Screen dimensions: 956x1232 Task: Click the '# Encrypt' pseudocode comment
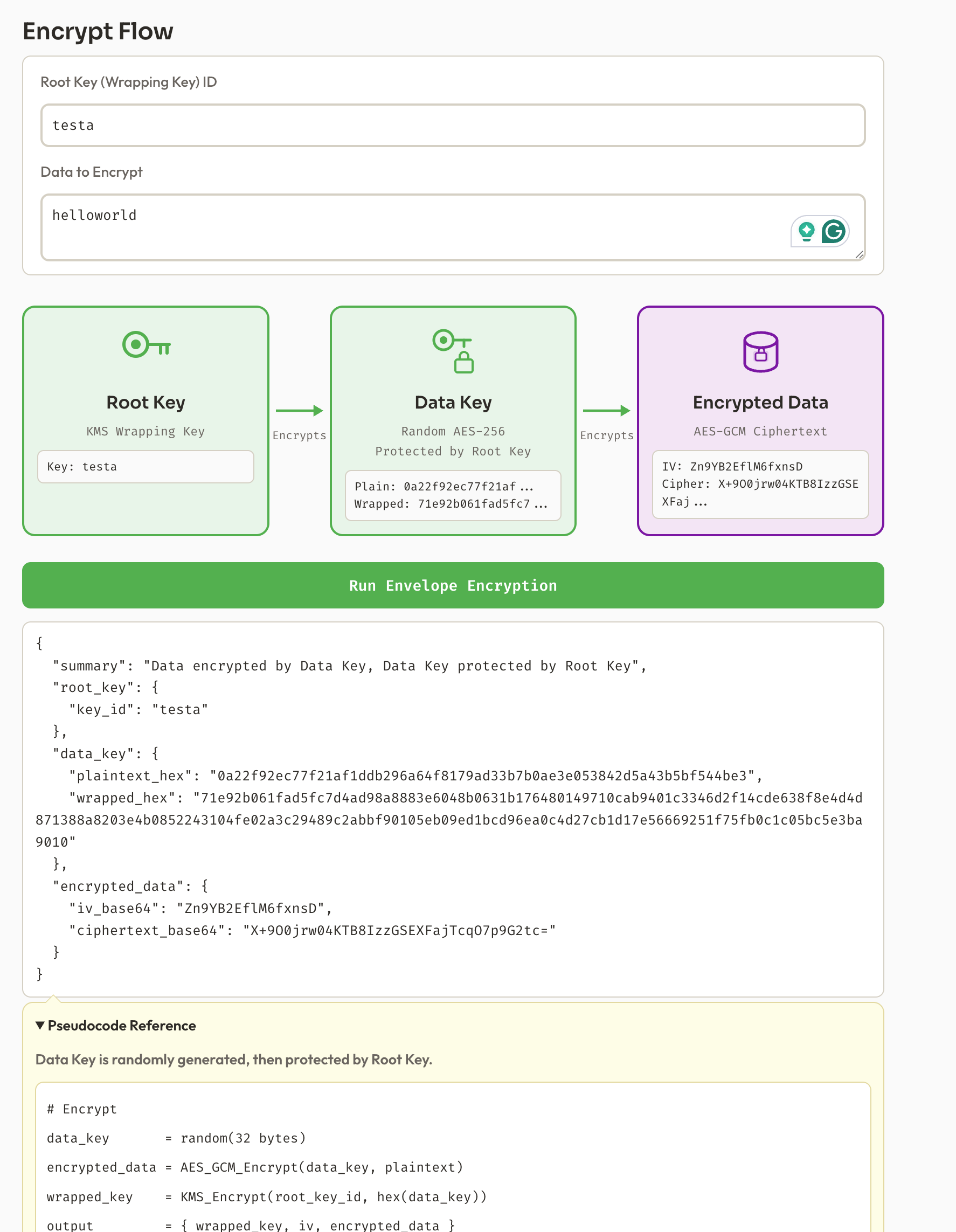[82, 1109]
